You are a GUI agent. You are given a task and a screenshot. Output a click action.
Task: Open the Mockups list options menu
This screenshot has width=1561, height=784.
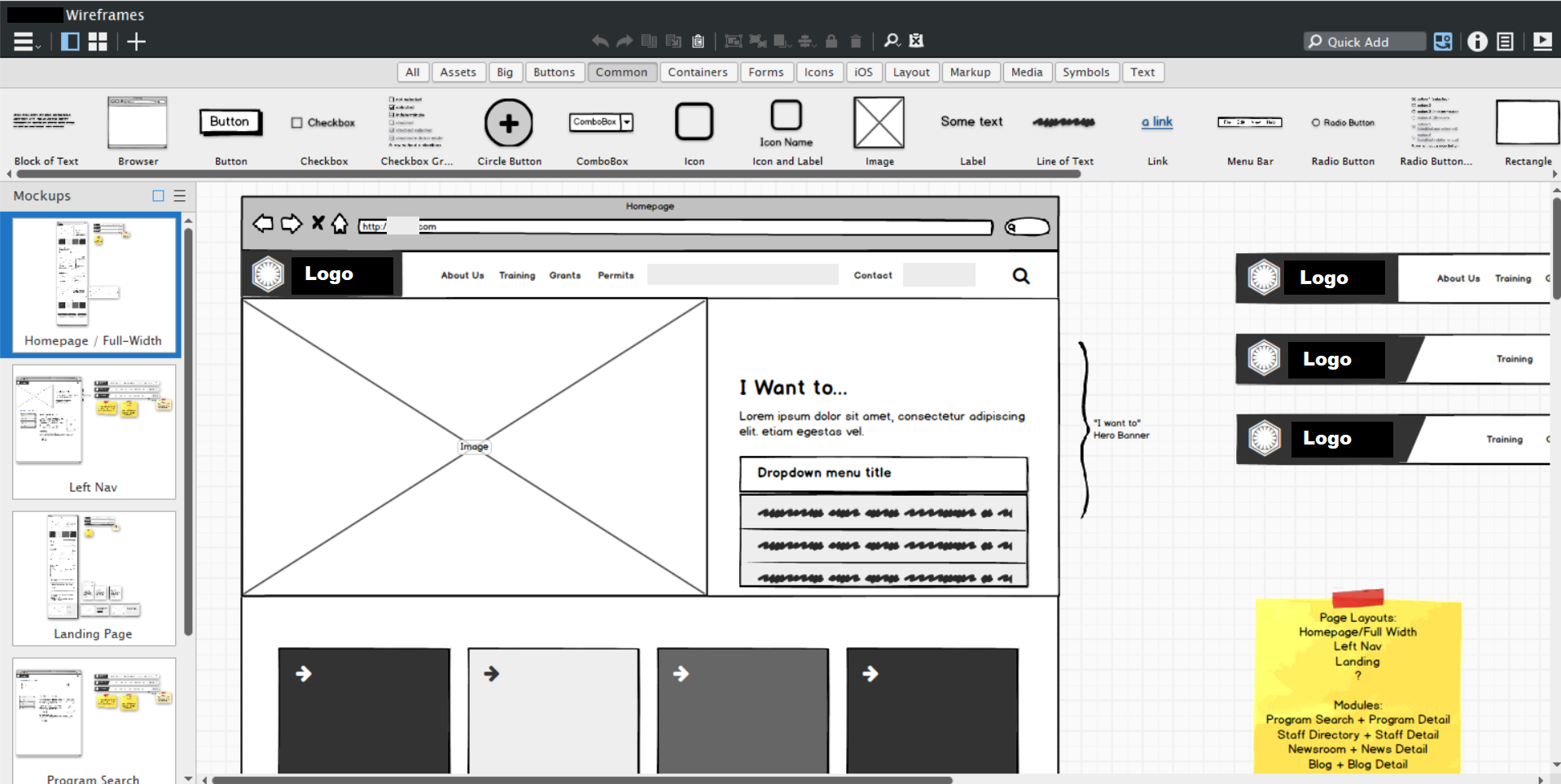click(x=180, y=196)
